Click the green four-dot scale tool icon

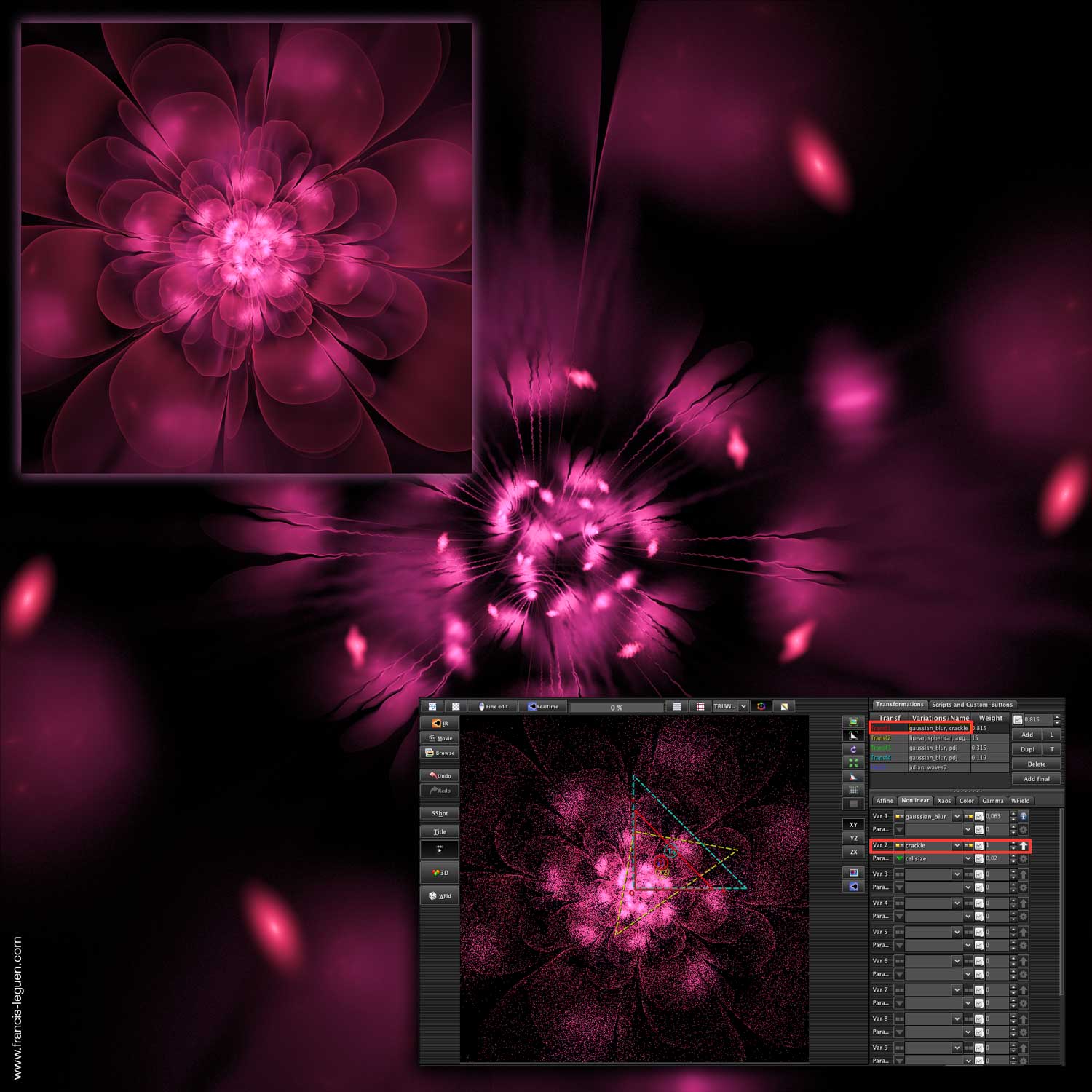(853, 763)
